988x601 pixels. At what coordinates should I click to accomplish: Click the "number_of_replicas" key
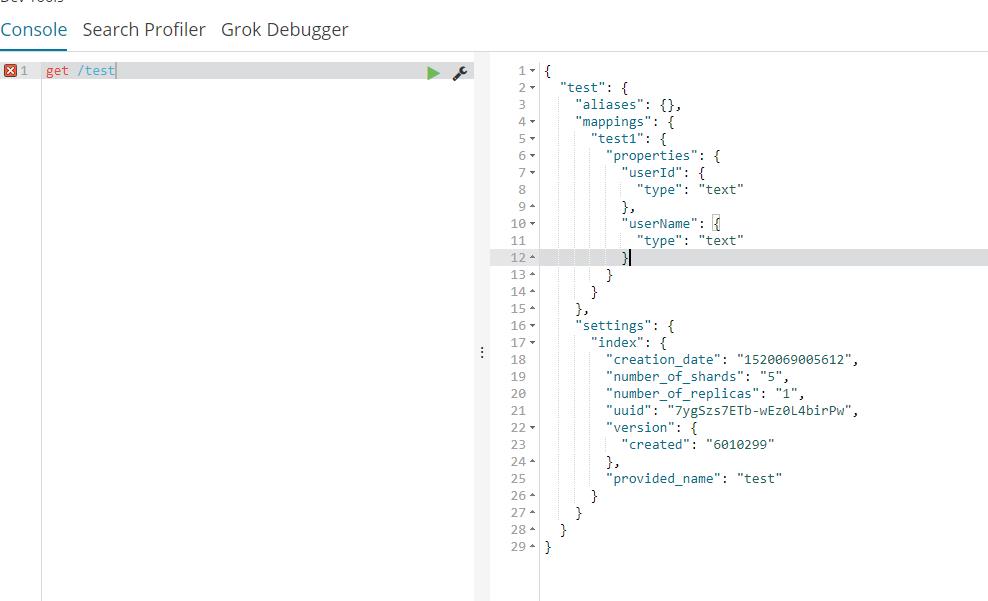(682, 394)
